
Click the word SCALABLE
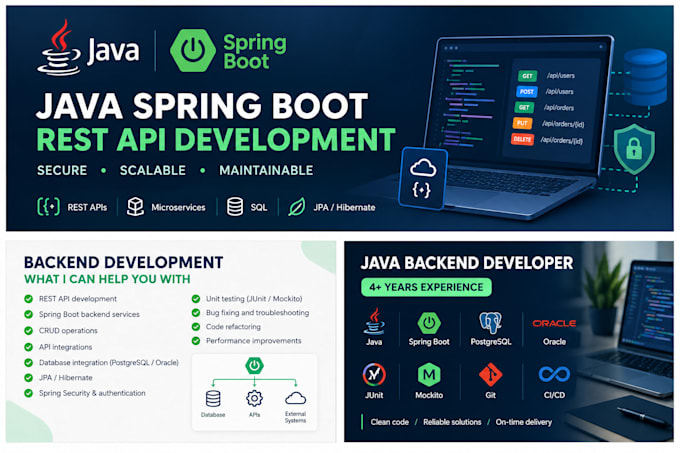pos(153,170)
